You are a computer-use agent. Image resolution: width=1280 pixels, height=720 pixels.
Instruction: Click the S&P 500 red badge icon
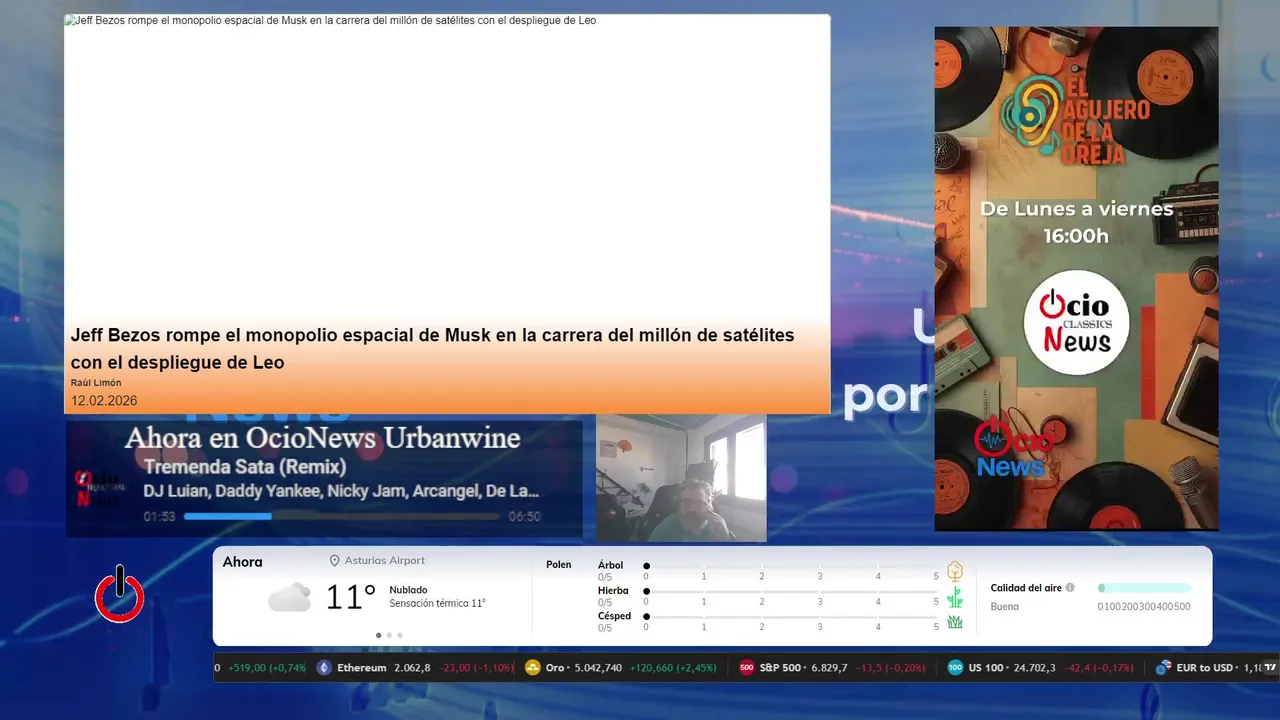[x=747, y=667]
